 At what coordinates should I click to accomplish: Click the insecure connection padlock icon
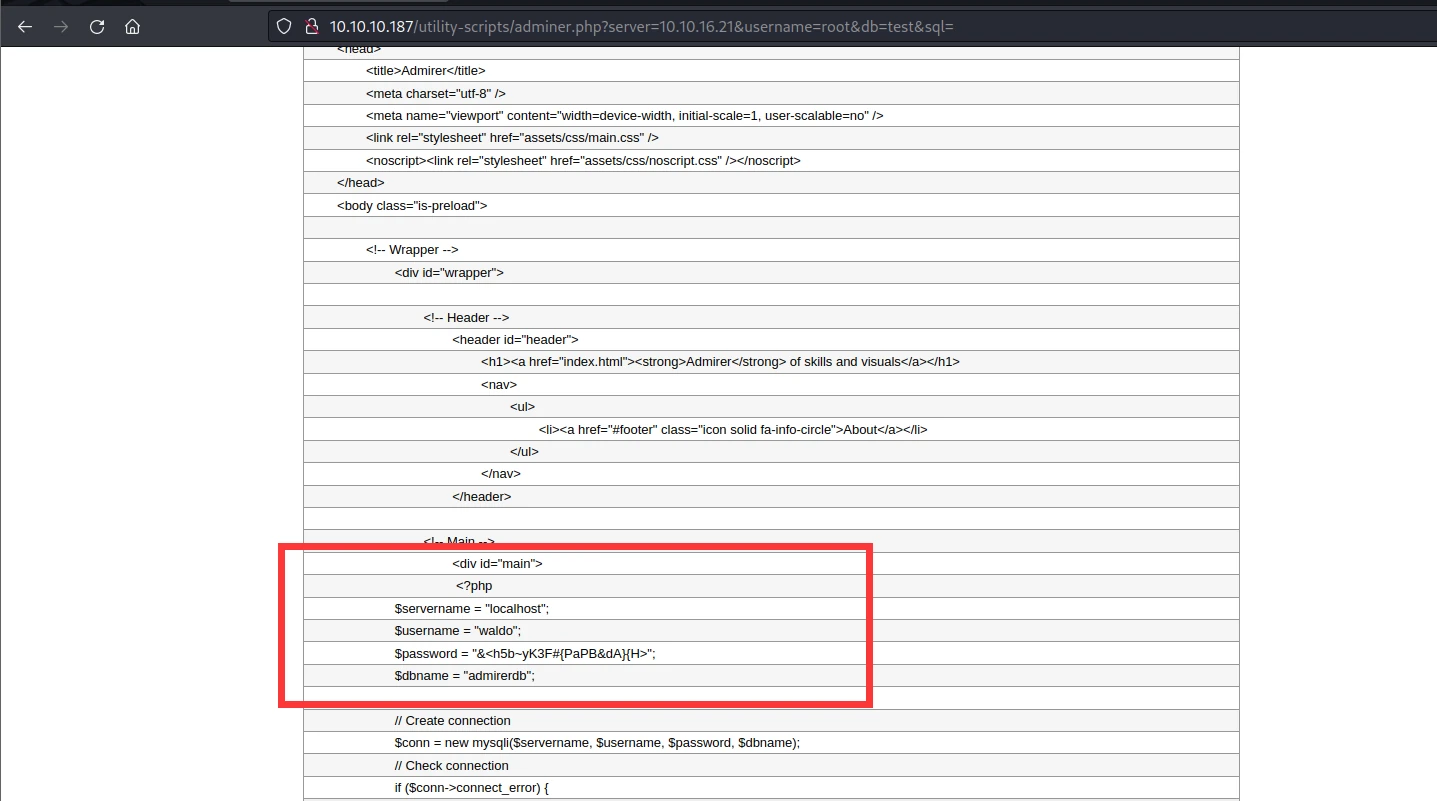click(x=311, y=27)
